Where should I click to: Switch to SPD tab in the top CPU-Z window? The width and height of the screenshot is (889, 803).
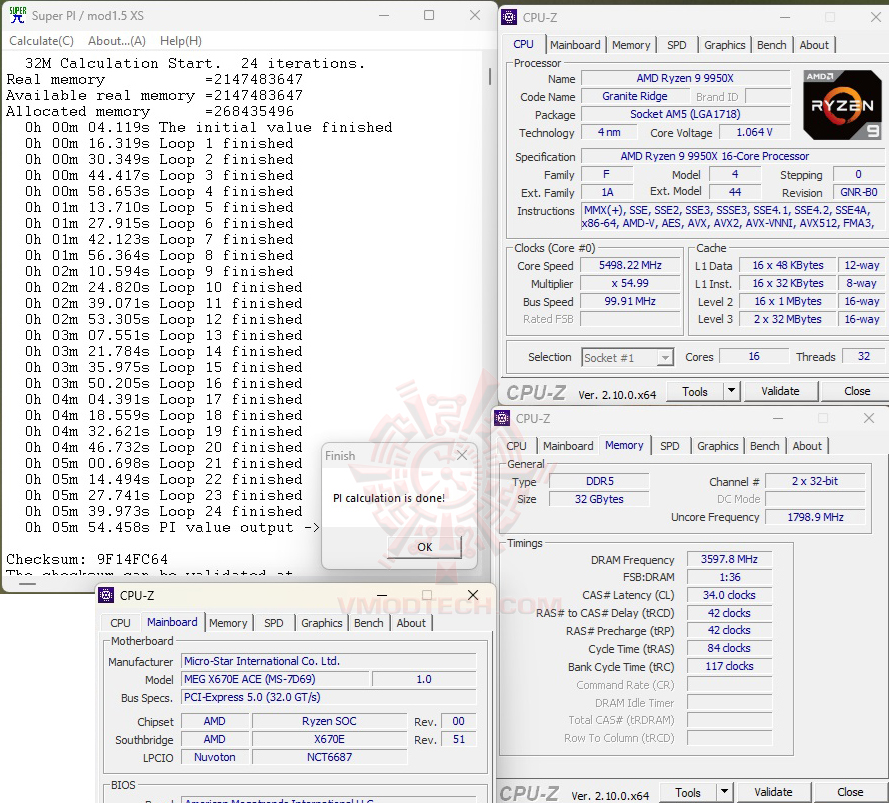pyautogui.click(x=676, y=45)
